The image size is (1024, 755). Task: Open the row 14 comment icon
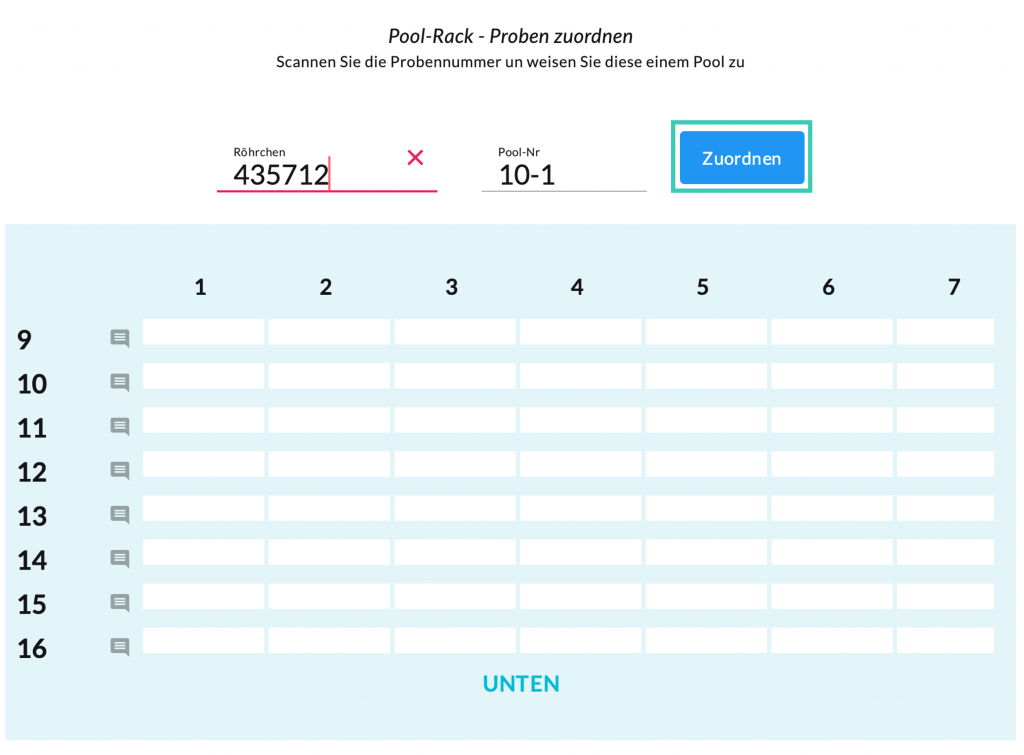click(x=120, y=559)
